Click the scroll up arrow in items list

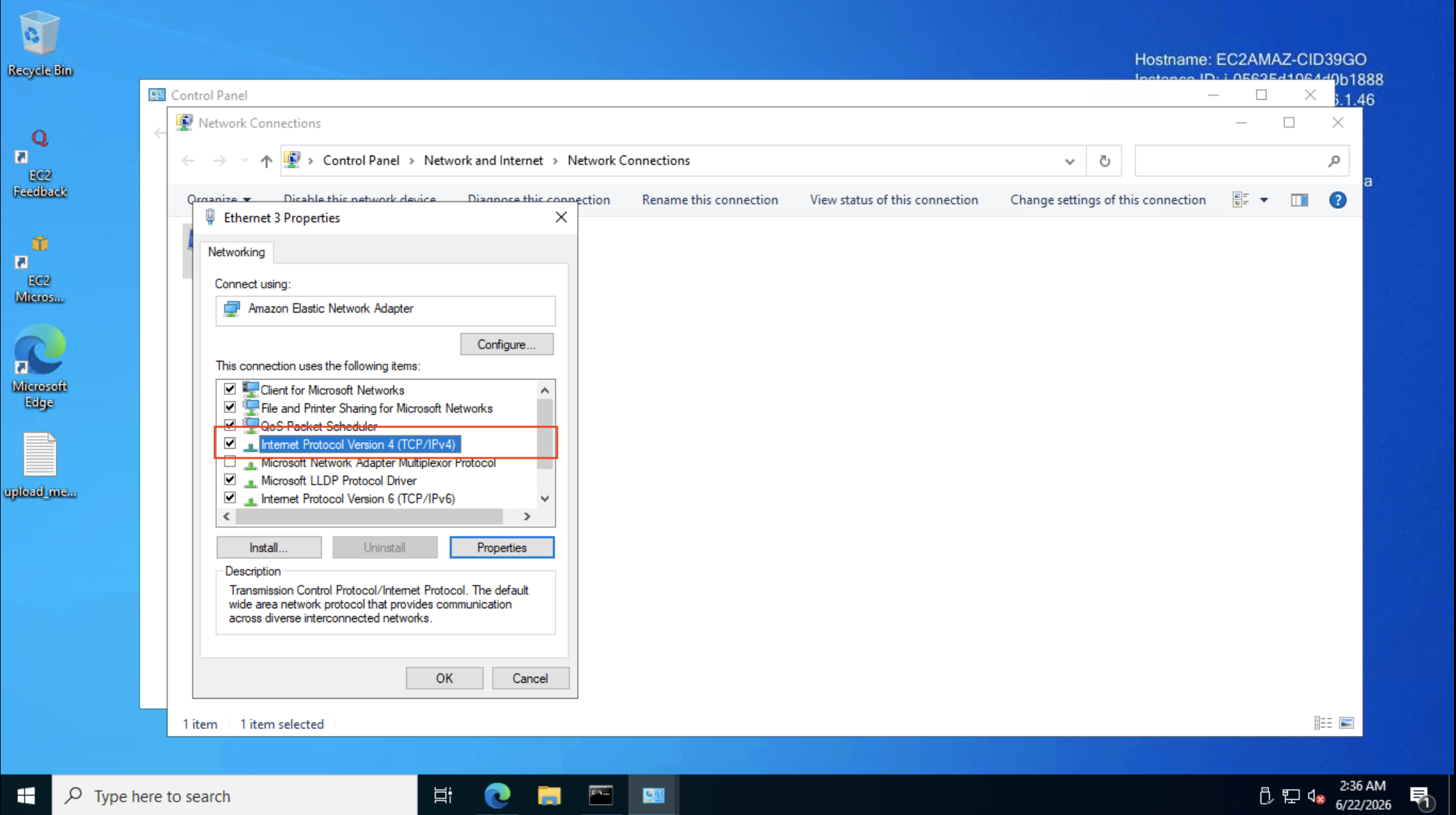click(545, 390)
